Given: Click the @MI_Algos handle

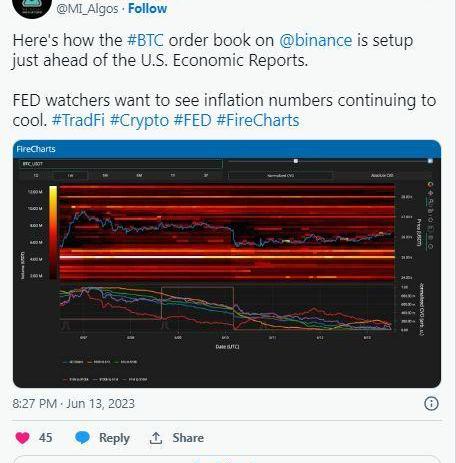Looking at the screenshot, I should [87, 9].
